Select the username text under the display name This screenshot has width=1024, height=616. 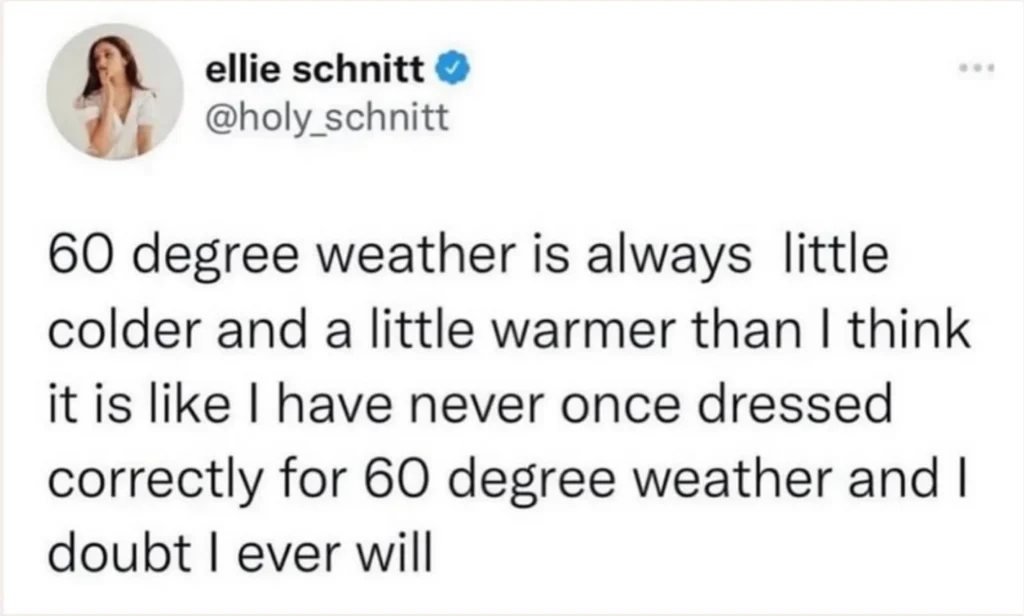328,117
